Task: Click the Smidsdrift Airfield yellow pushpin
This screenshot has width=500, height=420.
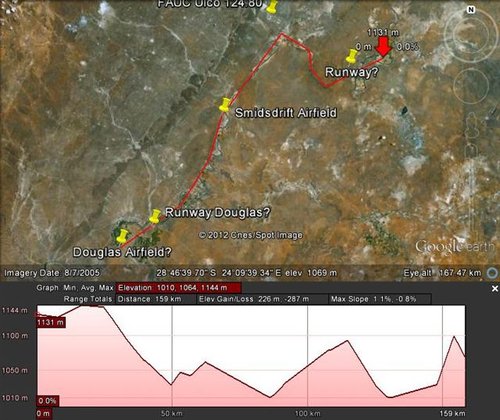Action: (x=225, y=105)
